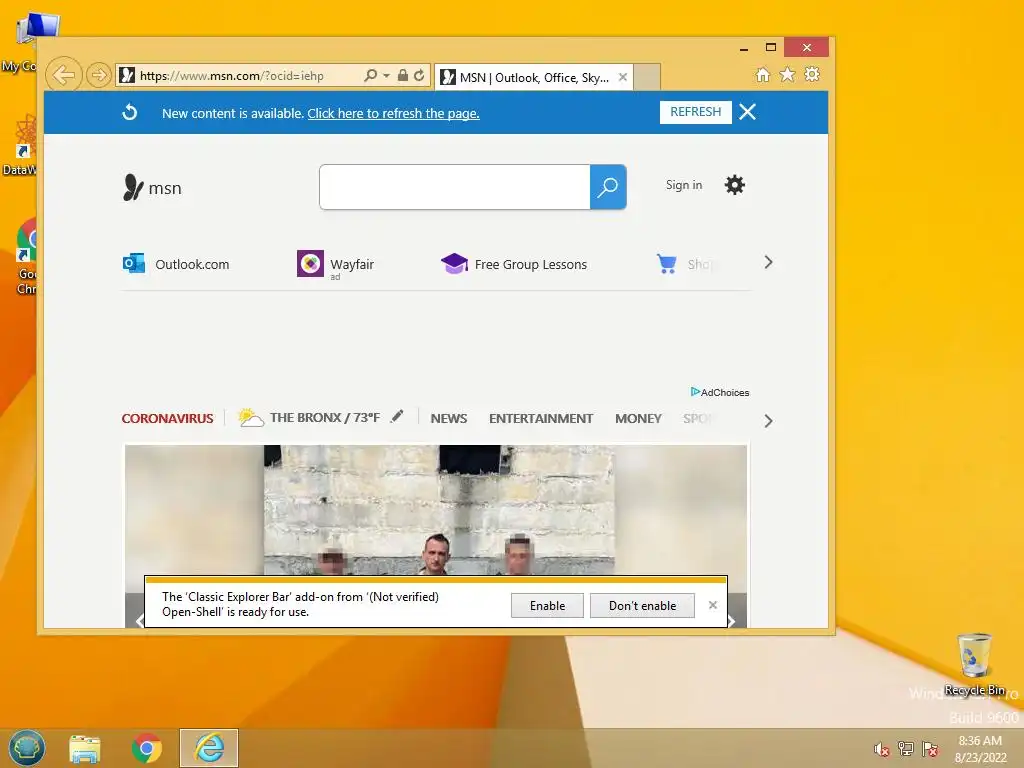Edit weather location with pencil icon
Viewport: 1024px width, 768px height.
(x=397, y=416)
